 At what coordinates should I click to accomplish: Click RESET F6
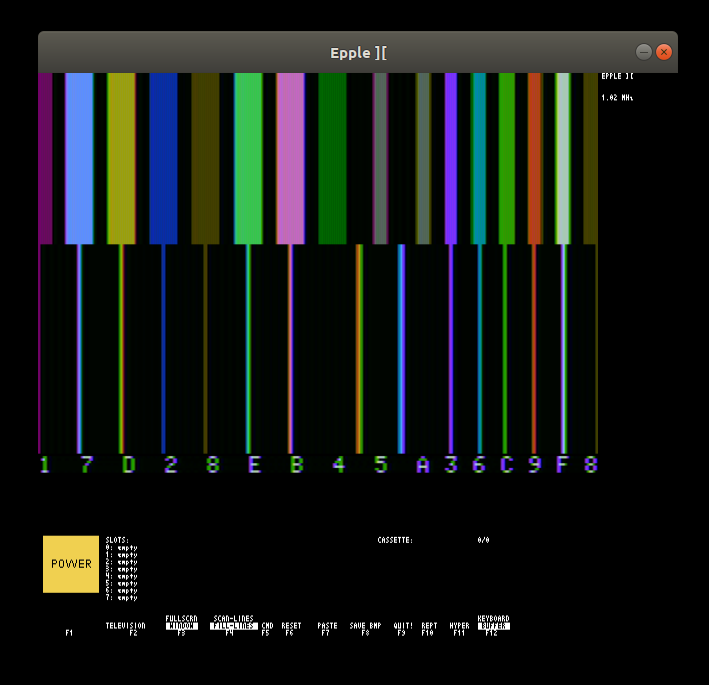[x=291, y=628]
